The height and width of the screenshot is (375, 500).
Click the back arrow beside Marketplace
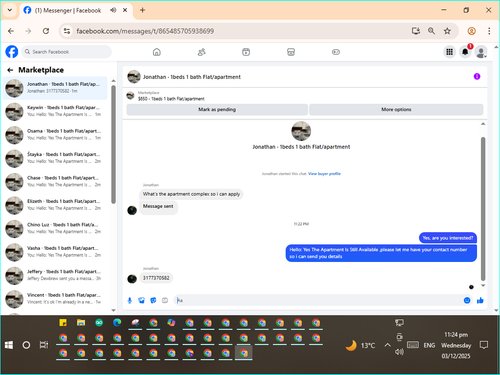point(10,70)
